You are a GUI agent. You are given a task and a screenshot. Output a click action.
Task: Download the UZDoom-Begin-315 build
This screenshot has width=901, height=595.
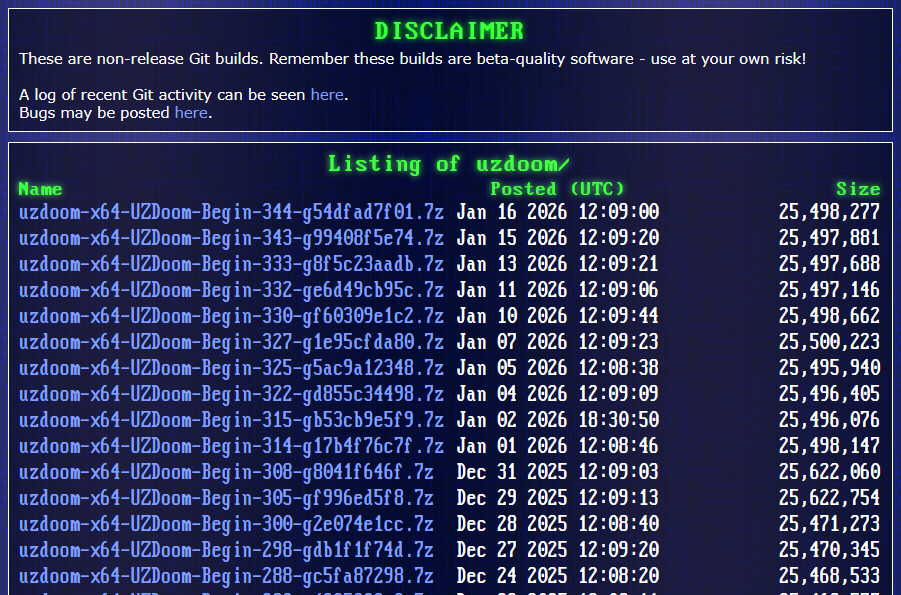(231, 420)
